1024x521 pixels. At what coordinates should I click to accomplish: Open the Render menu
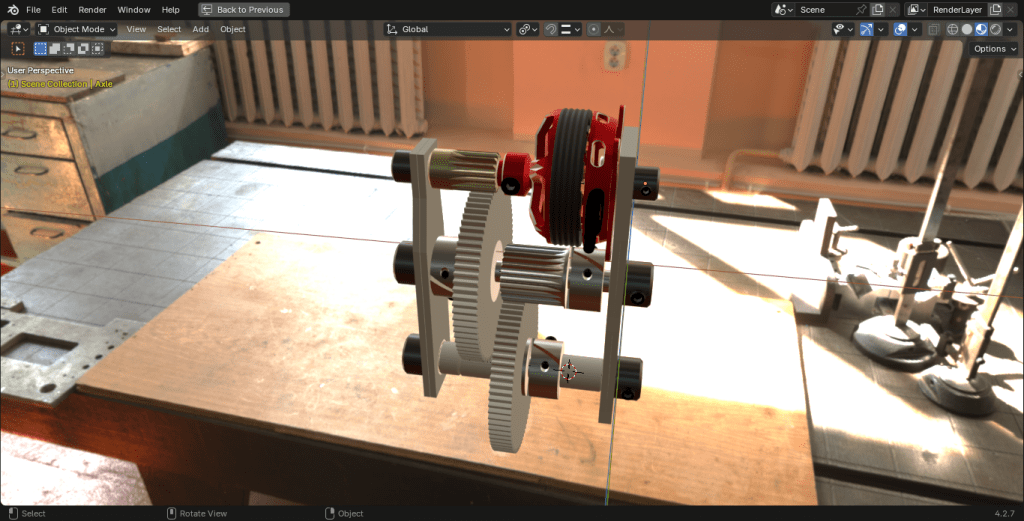click(92, 9)
